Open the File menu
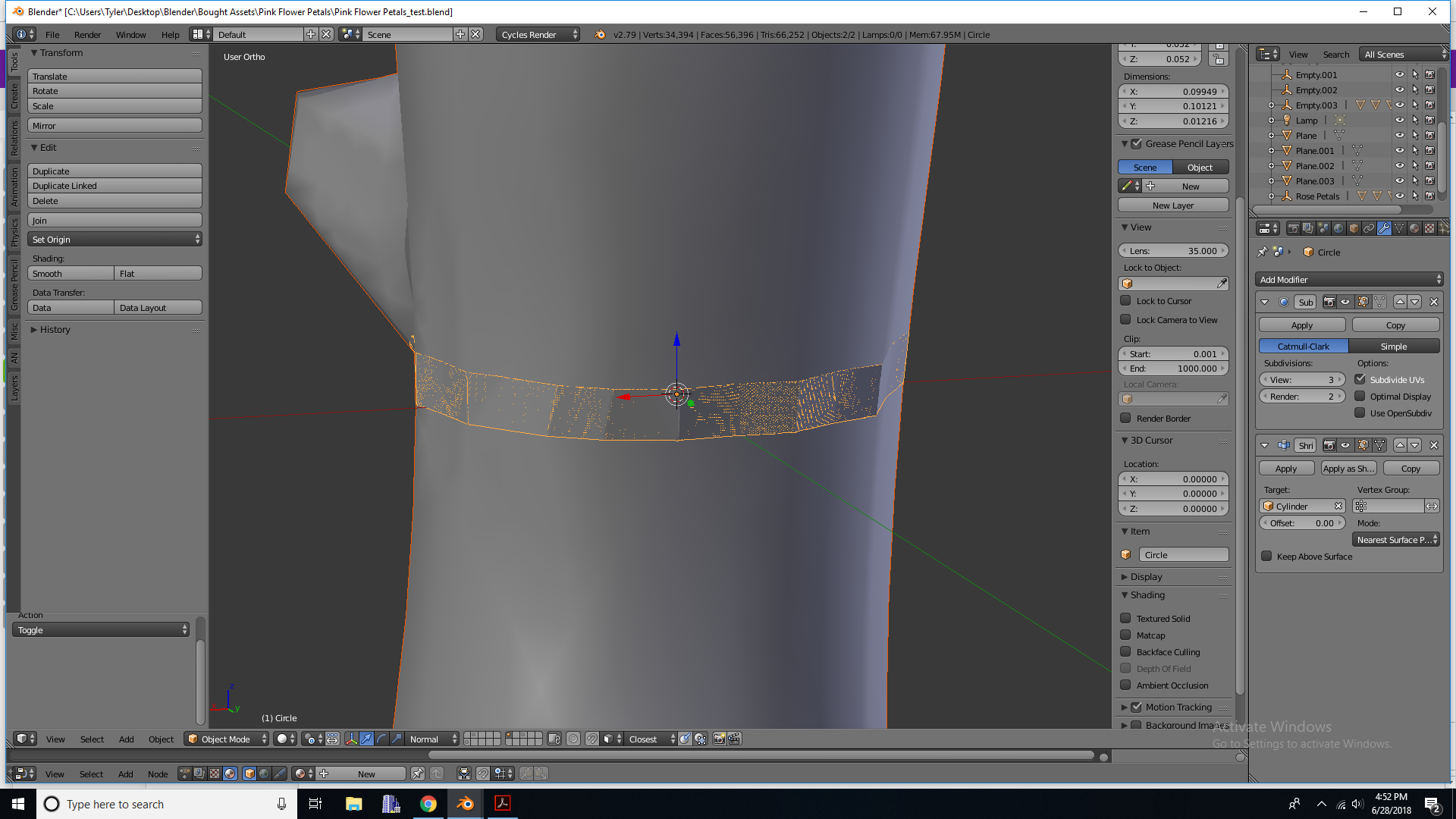1456x819 pixels. tap(52, 34)
